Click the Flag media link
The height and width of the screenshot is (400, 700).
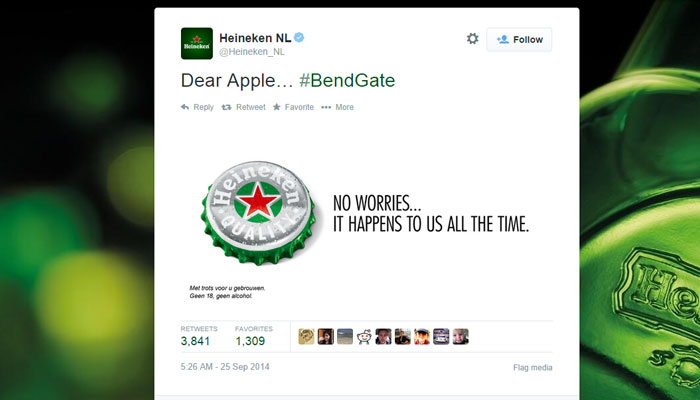(533, 367)
